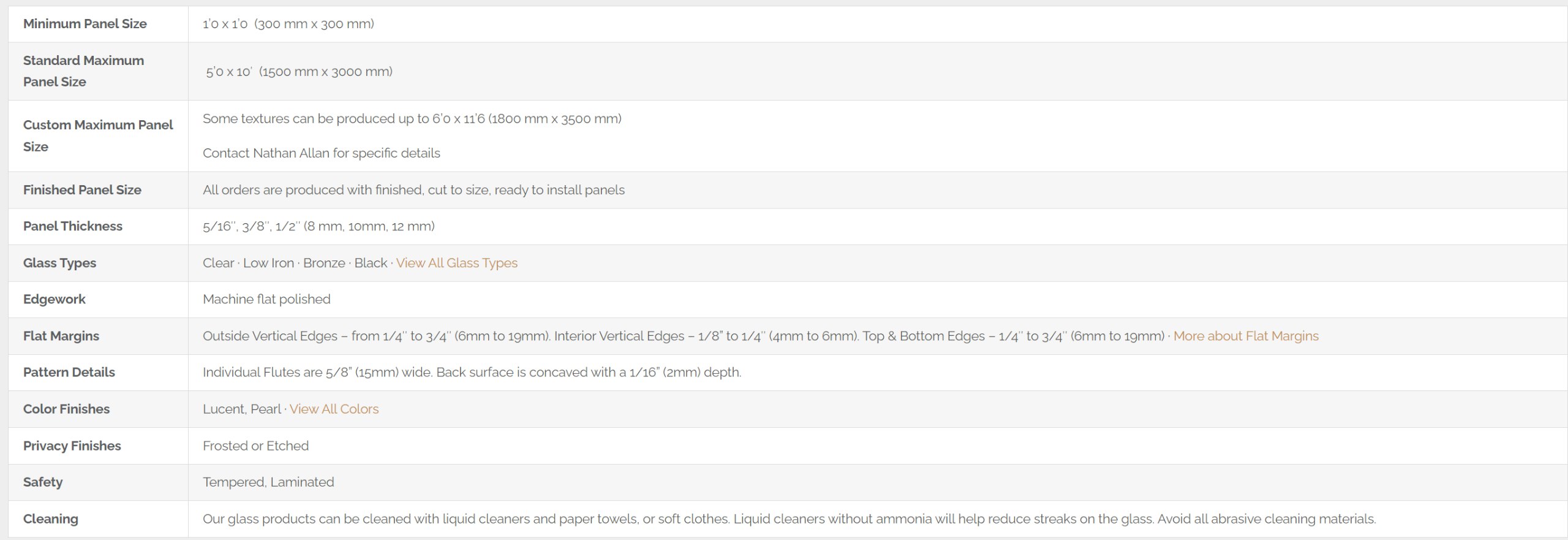Screen dimensions: 1568x540
Task: Click the Panel Thickness label
Action: 73,226
